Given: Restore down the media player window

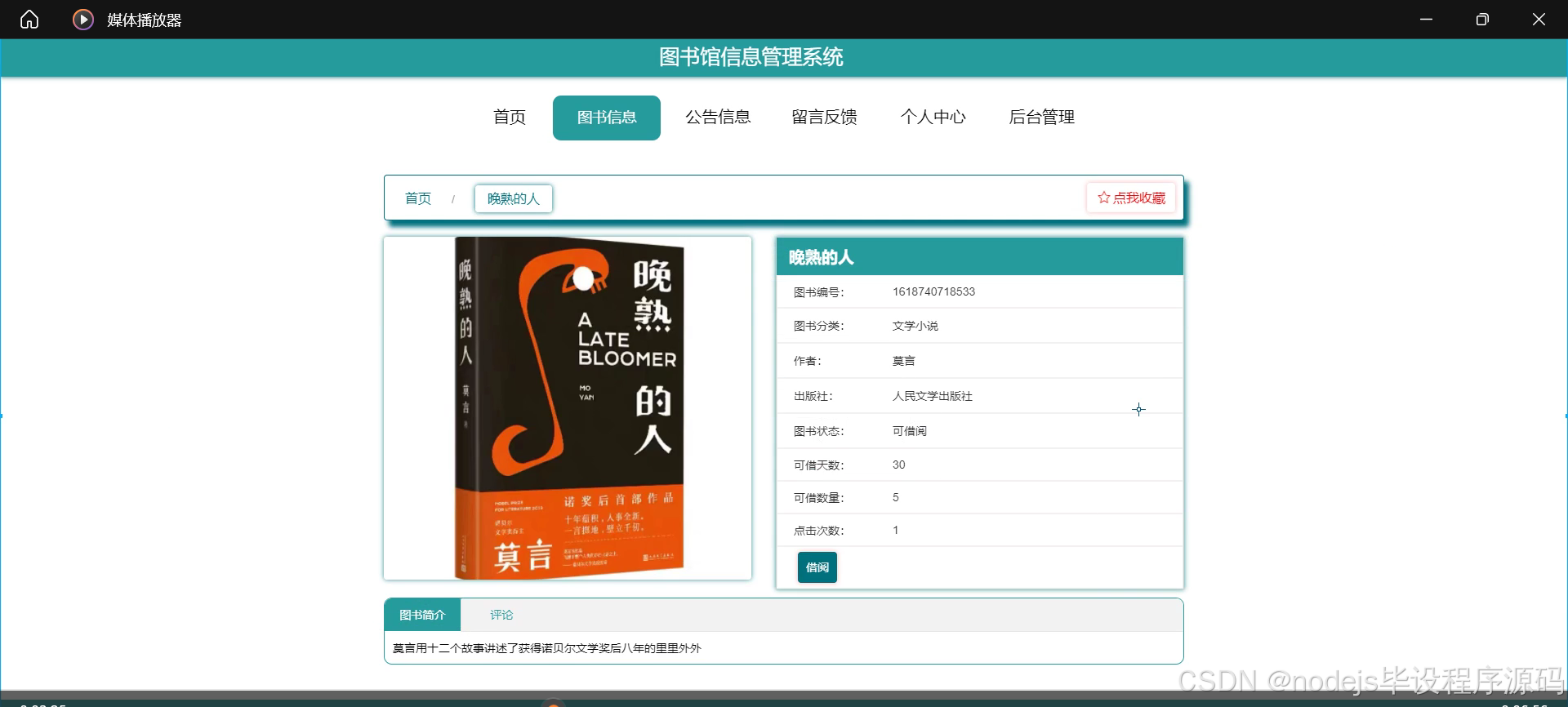Looking at the screenshot, I should pos(1482,20).
